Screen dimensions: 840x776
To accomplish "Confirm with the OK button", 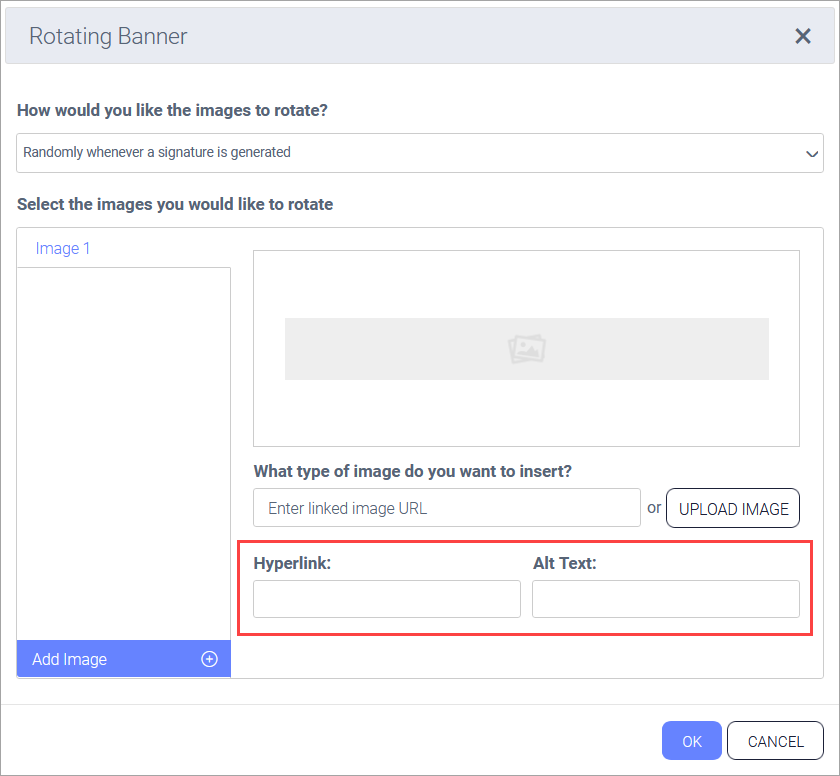I will 691,741.
